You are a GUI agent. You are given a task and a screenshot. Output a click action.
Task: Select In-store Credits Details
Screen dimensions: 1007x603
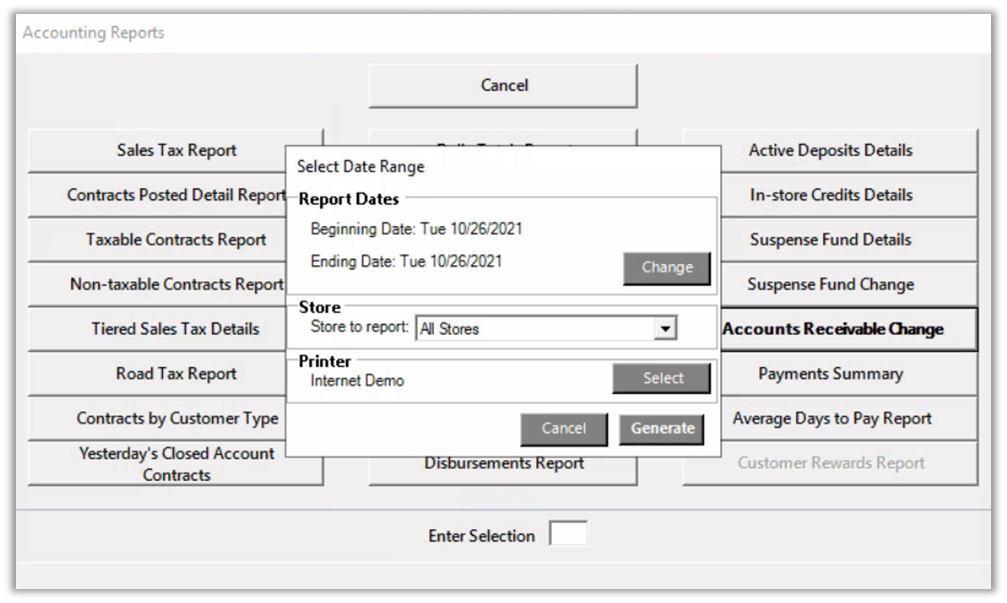830,195
